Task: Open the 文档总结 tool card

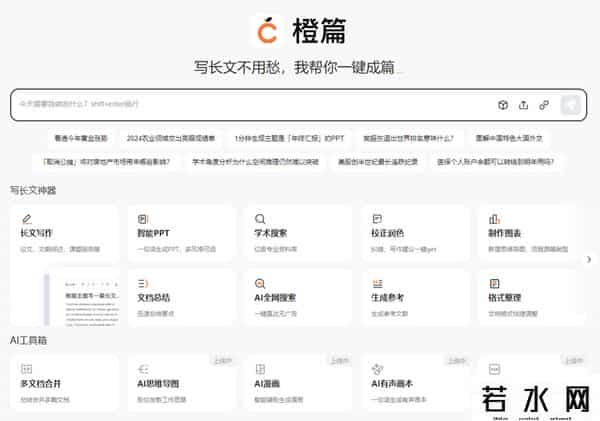Action: (x=182, y=299)
